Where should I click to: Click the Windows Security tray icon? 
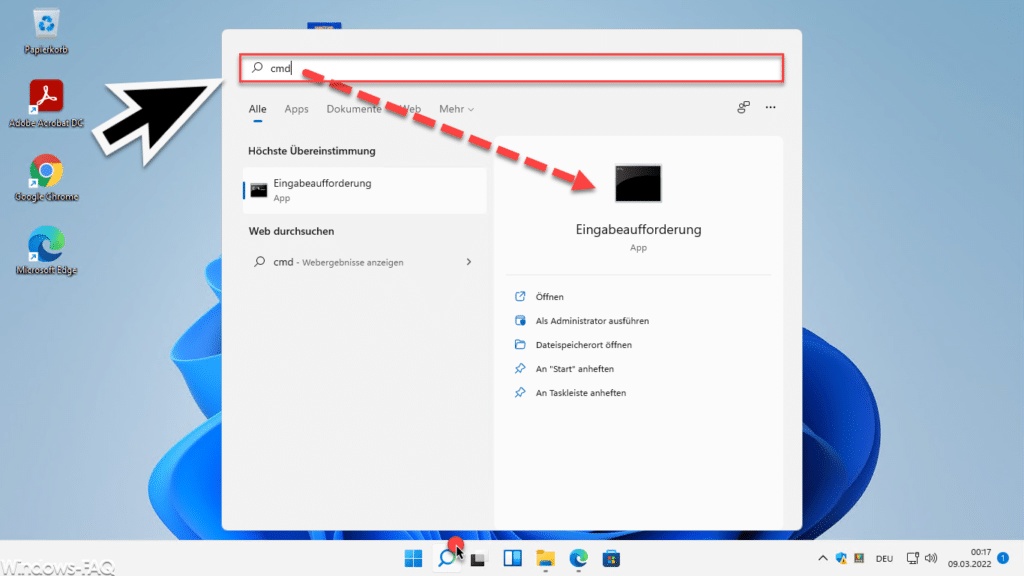tap(841, 558)
